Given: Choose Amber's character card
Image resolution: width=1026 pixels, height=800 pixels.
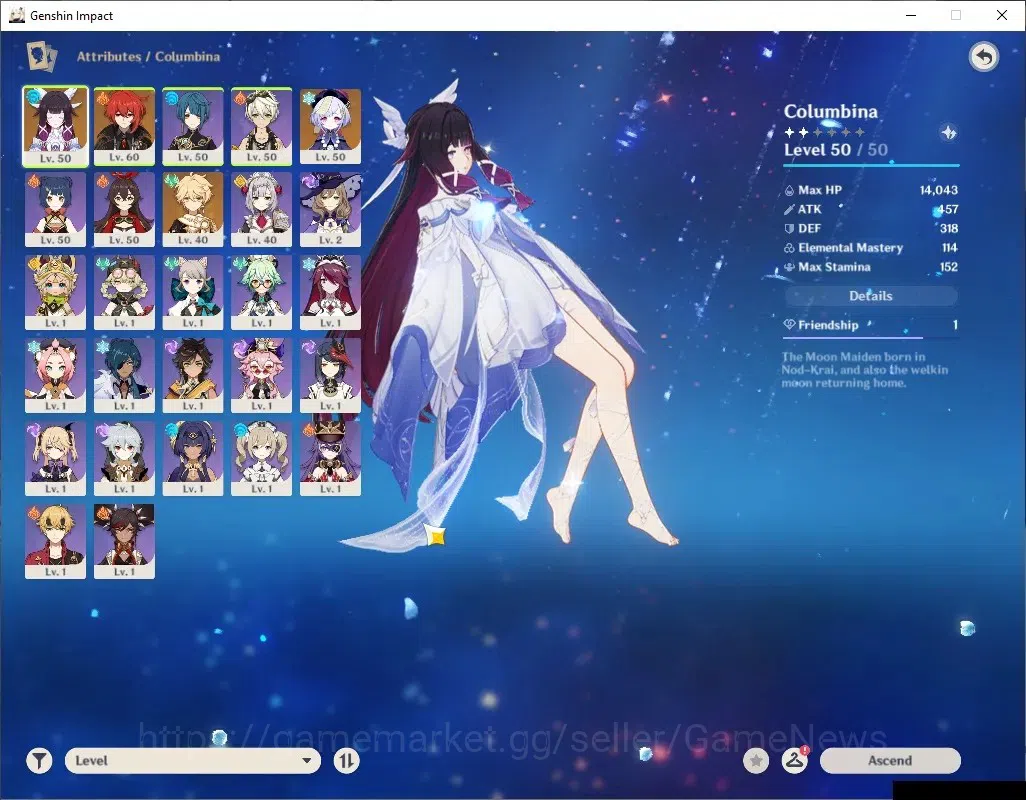Looking at the screenshot, I should 124,209.
